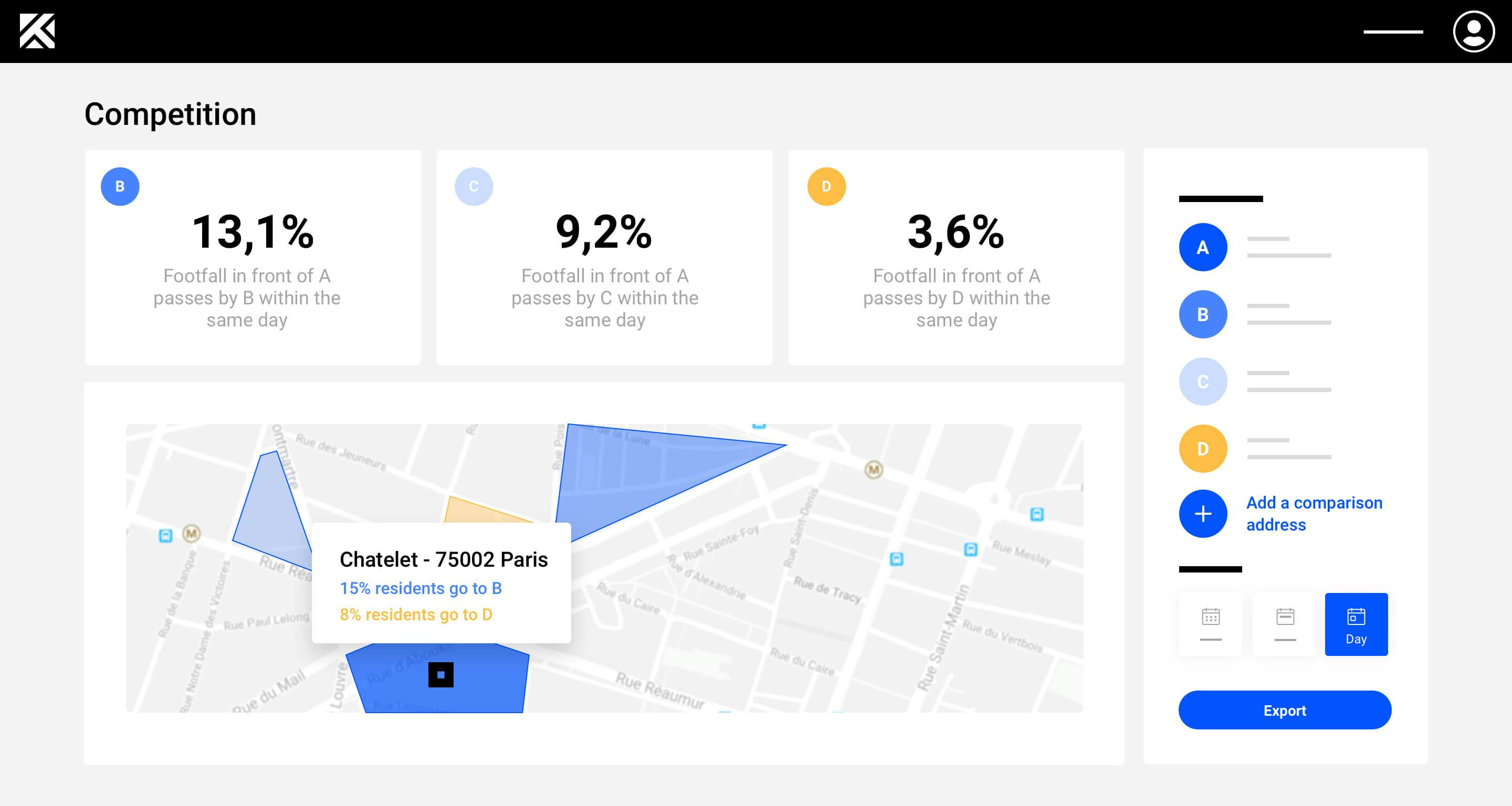Choose the middle week calendar period option

(1285, 624)
